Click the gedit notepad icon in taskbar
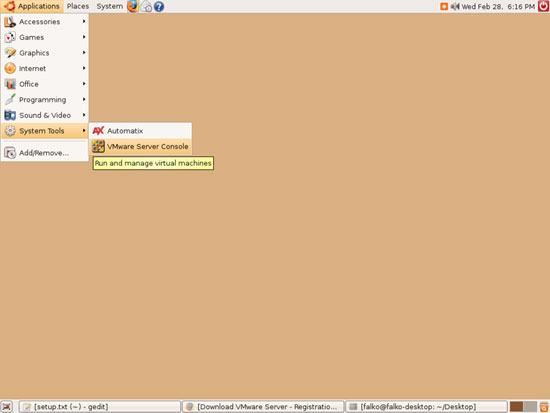550x413 pixels. pos(27,407)
